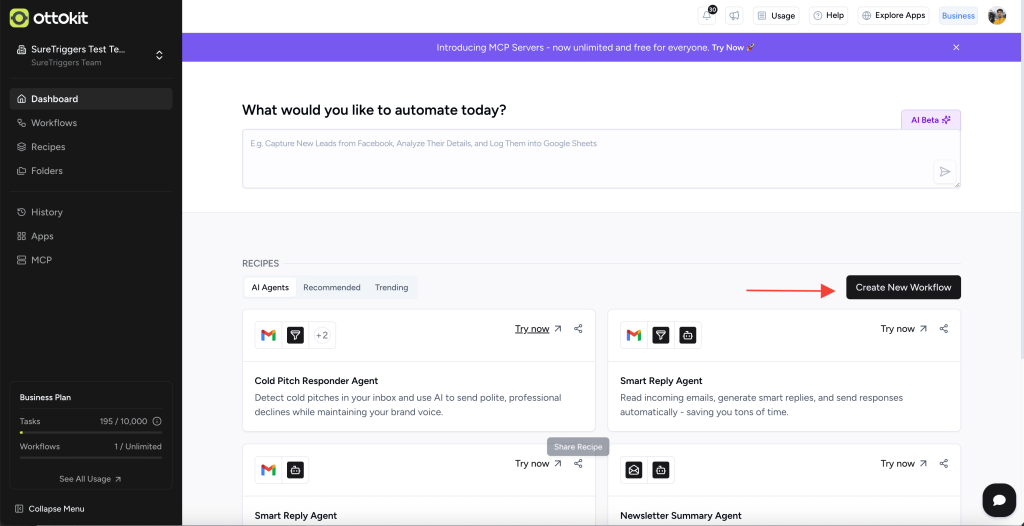1024x526 pixels.
Task: Select the Trending recipes tab
Action: (391, 288)
